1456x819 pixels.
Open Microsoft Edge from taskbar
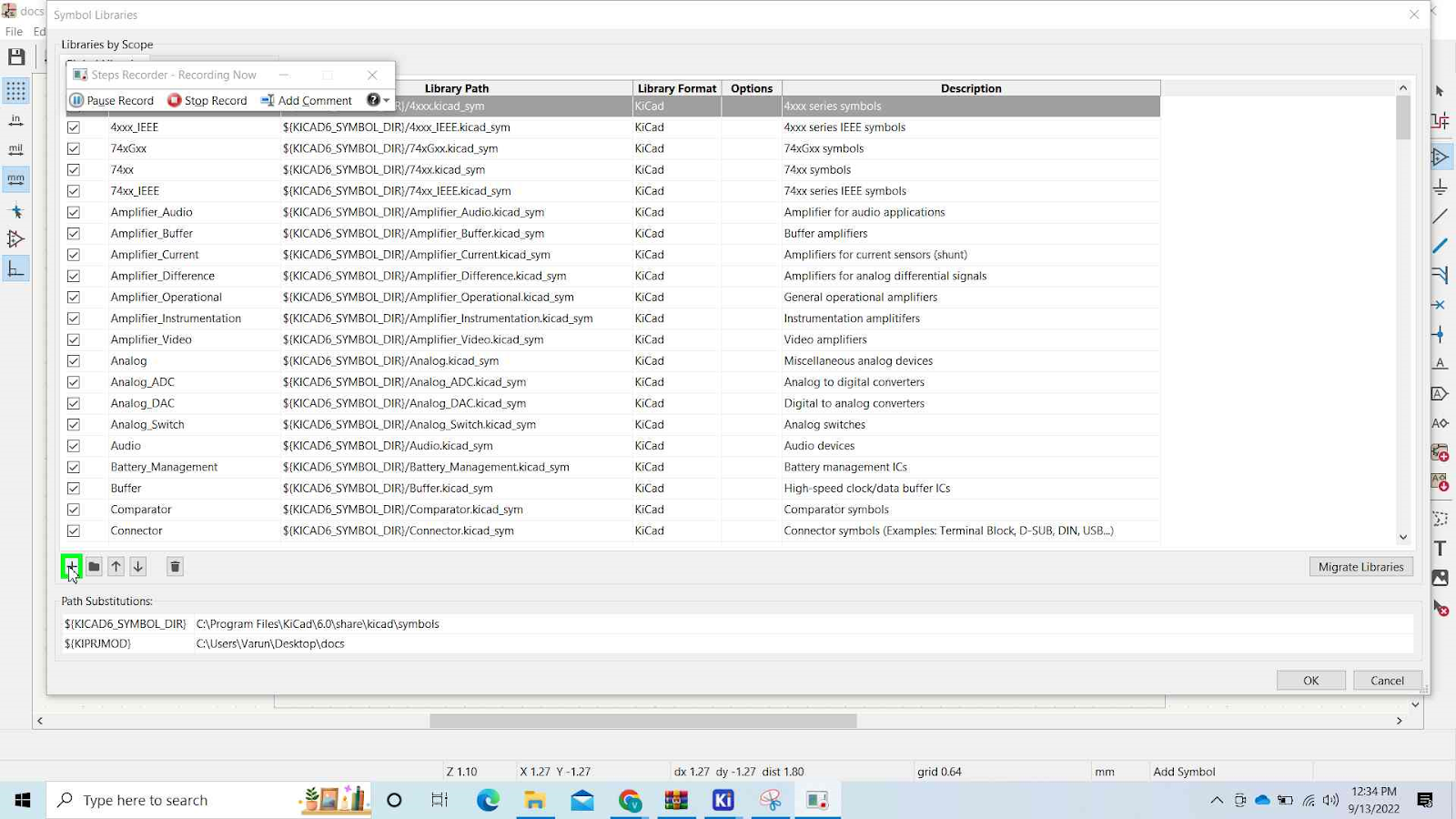(x=488, y=800)
